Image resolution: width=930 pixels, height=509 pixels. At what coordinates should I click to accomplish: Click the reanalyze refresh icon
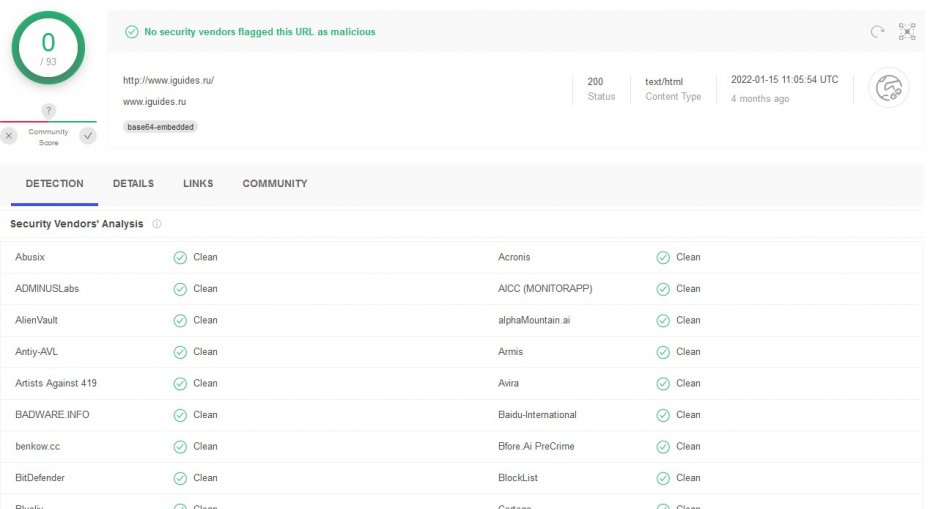point(877,32)
